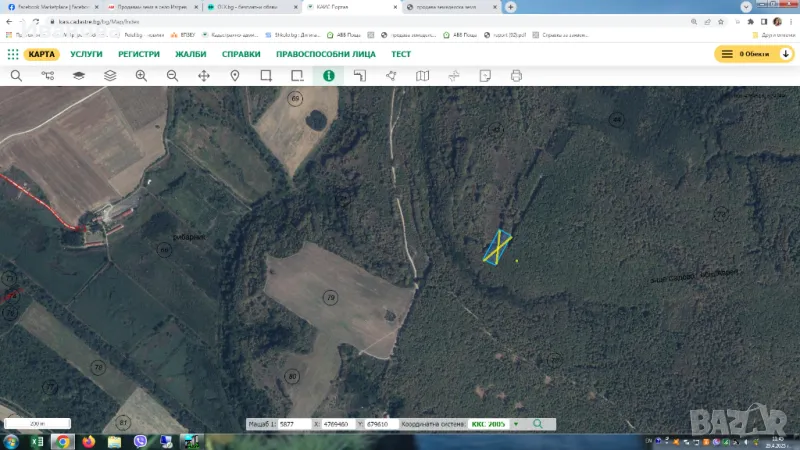Click the Мащаб scale input field
Image resolution: width=800 pixels, height=450 pixels.
pos(292,424)
